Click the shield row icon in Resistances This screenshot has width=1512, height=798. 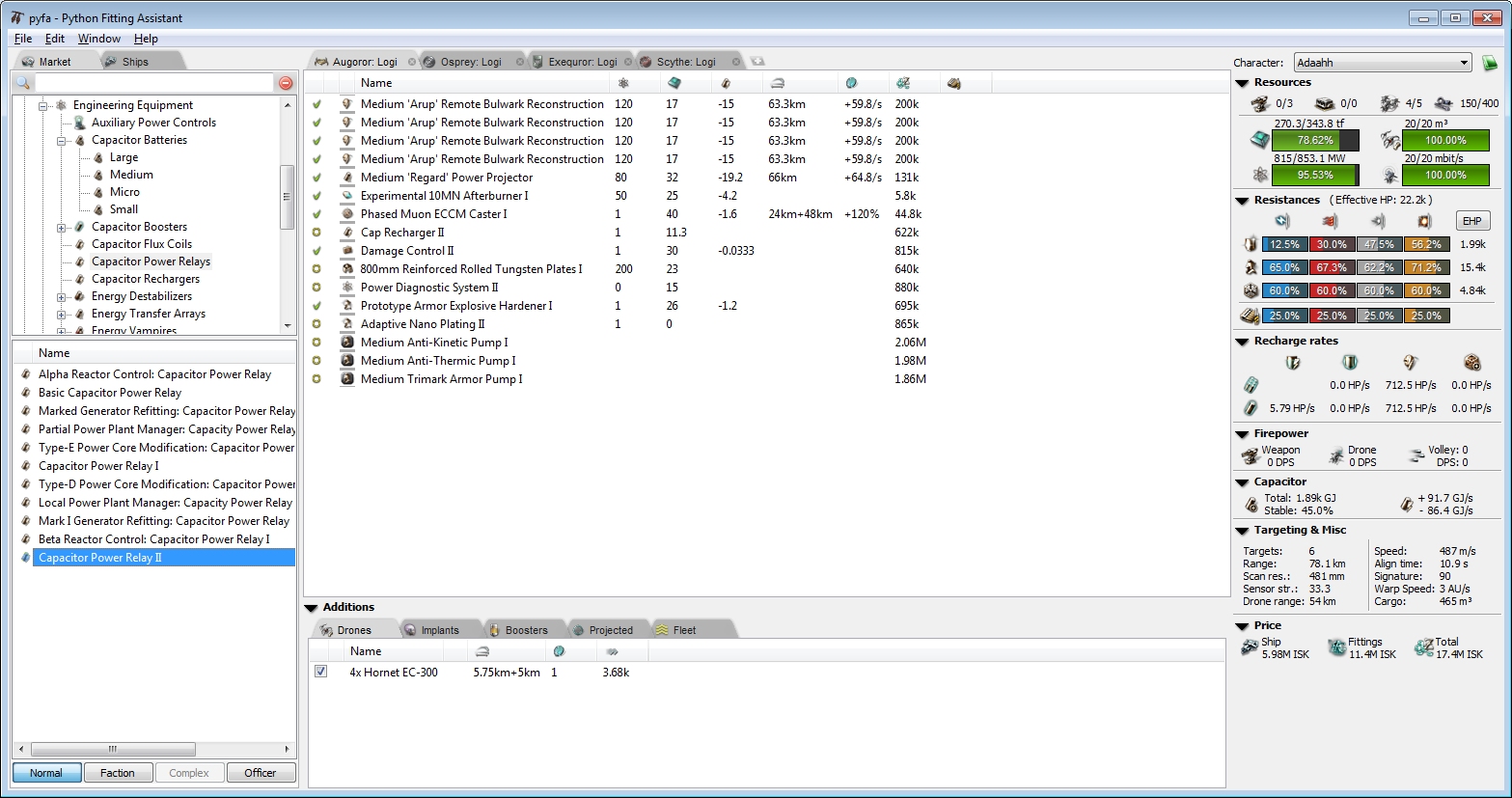(1251, 244)
